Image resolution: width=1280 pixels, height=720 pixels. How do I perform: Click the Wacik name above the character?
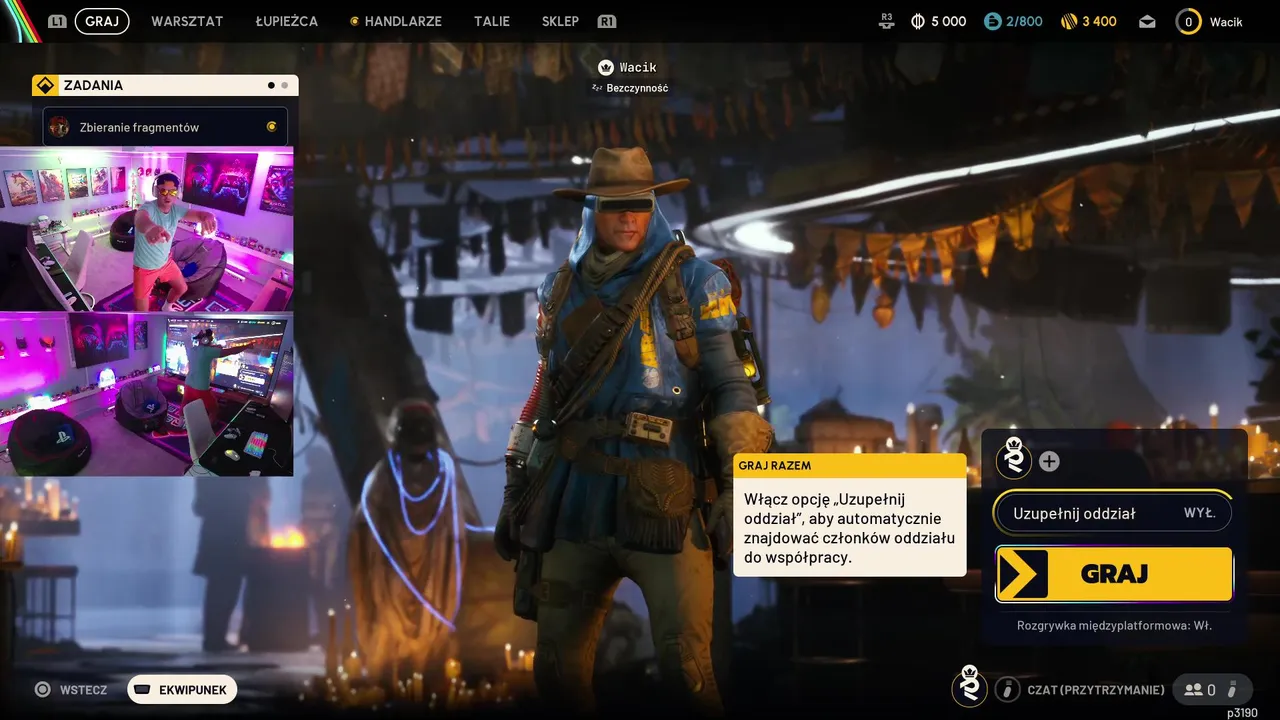(638, 67)
